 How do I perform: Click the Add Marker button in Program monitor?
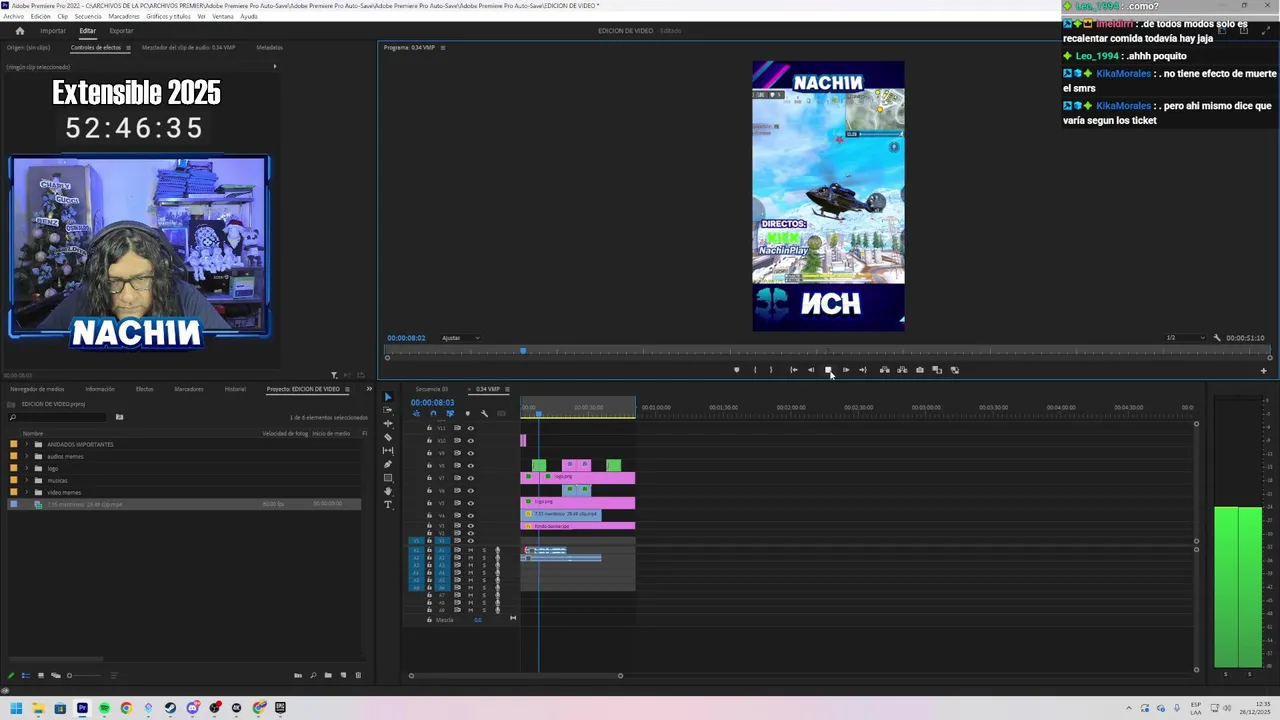(x=737, y=370)
